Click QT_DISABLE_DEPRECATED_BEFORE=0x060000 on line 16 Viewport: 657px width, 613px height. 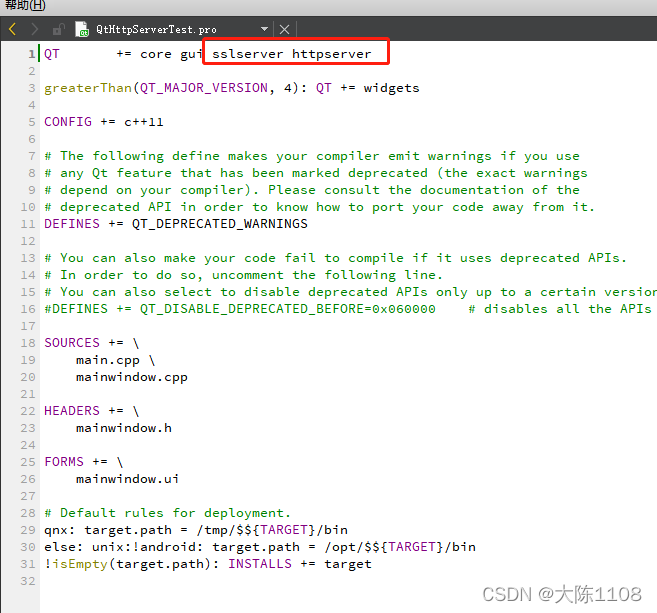(x=287, y=309)
